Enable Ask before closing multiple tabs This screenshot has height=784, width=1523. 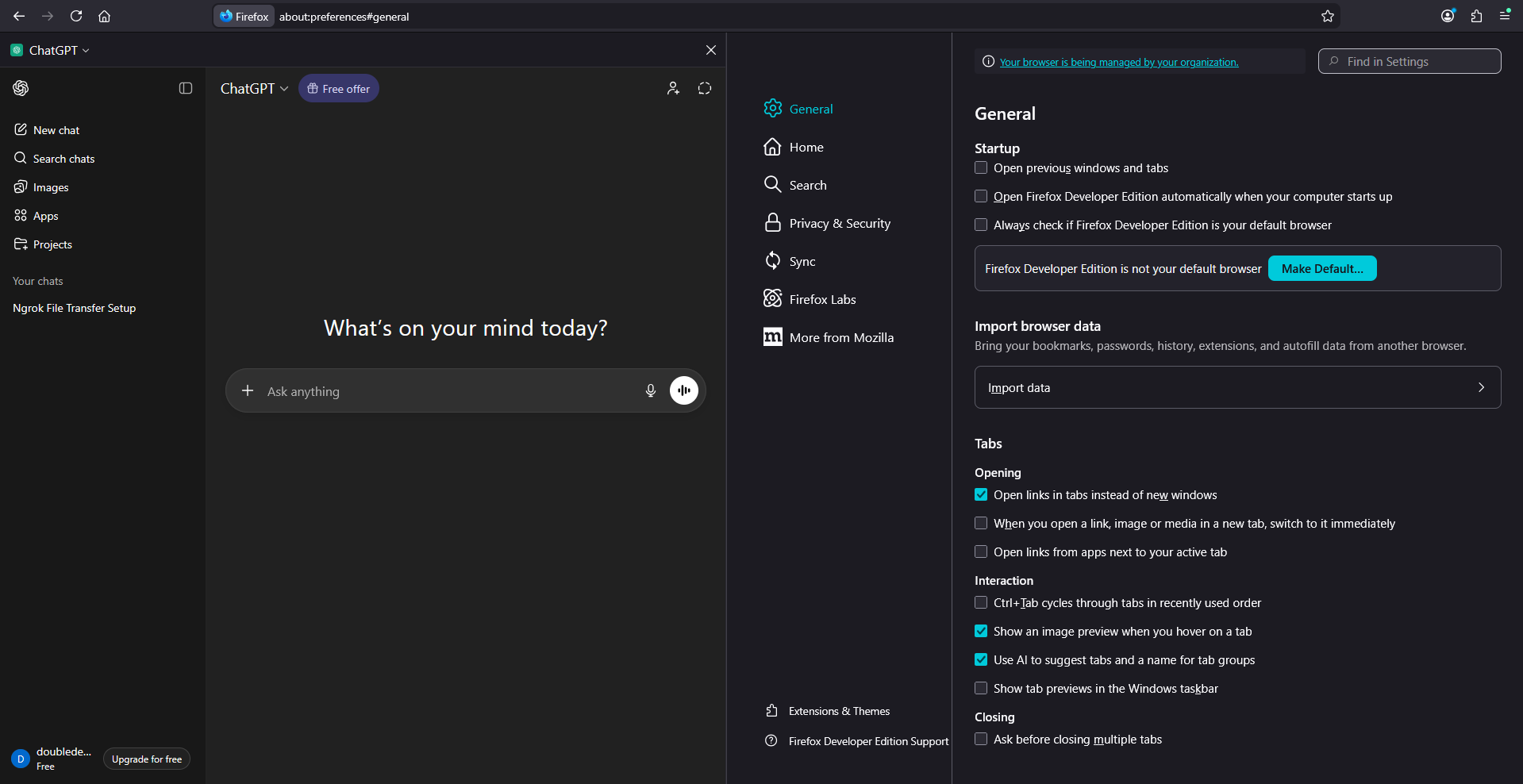(x=981, y=739)
